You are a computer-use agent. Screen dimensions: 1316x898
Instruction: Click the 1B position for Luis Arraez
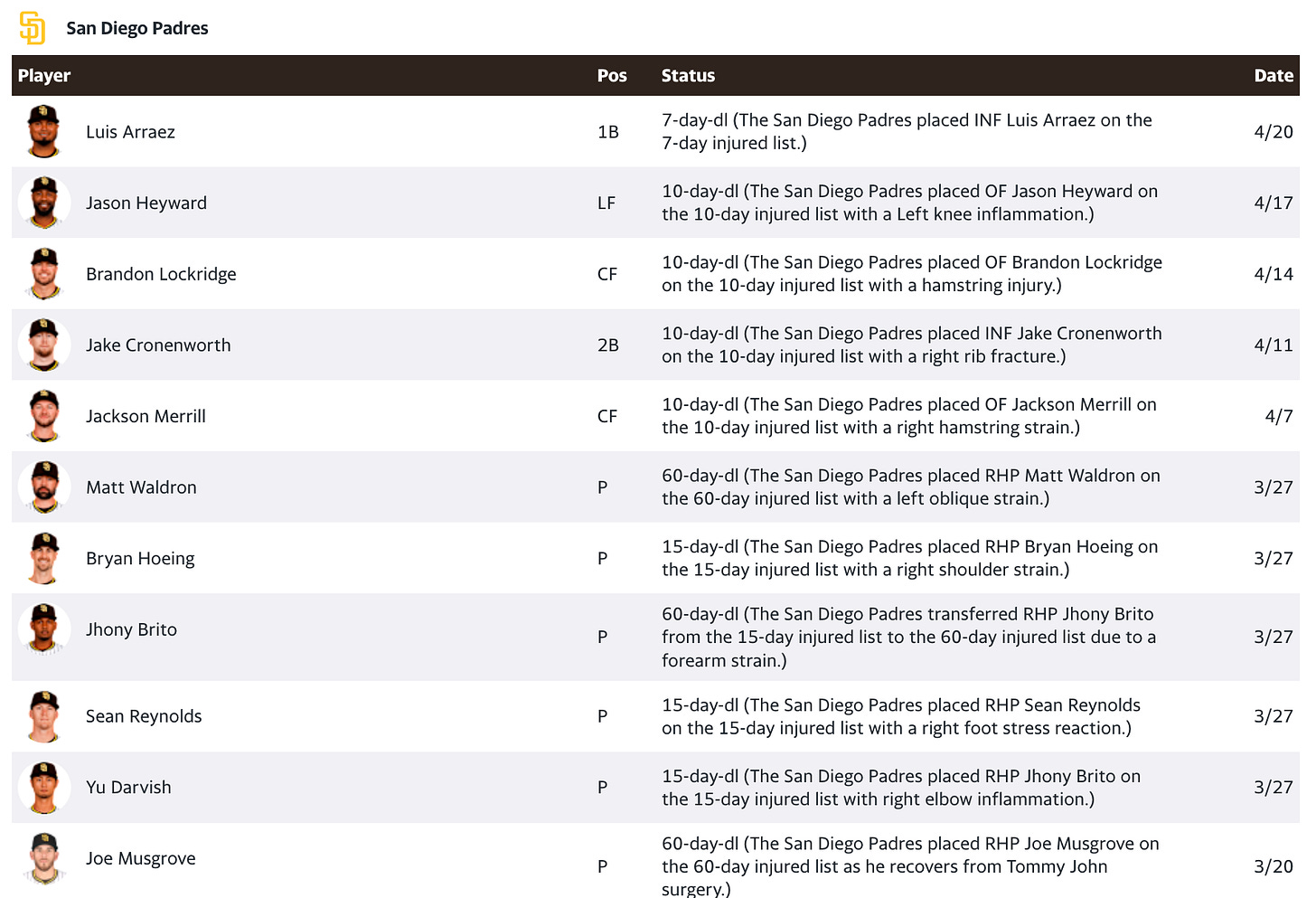(608, 132)
